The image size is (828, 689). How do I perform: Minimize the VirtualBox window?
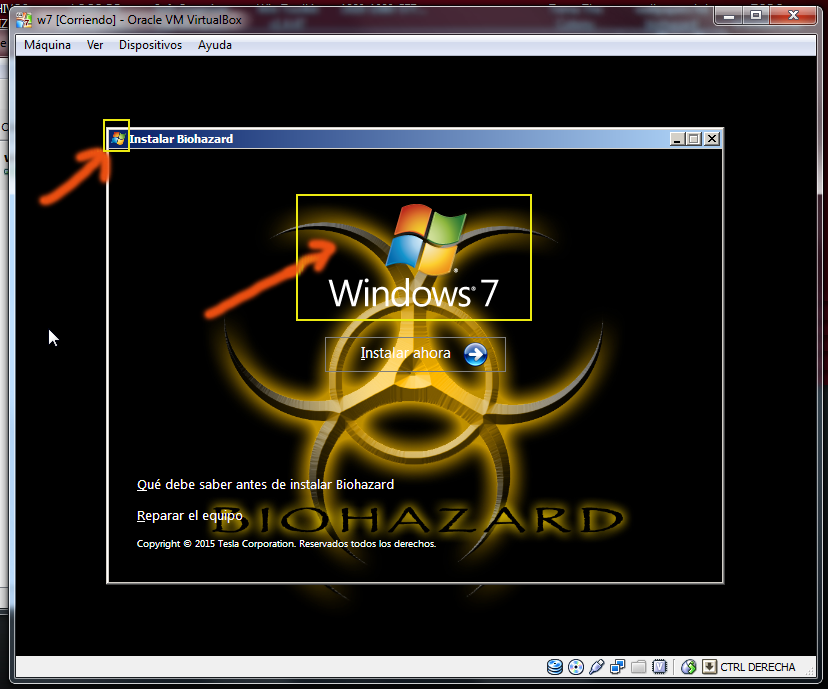[729, 16]
